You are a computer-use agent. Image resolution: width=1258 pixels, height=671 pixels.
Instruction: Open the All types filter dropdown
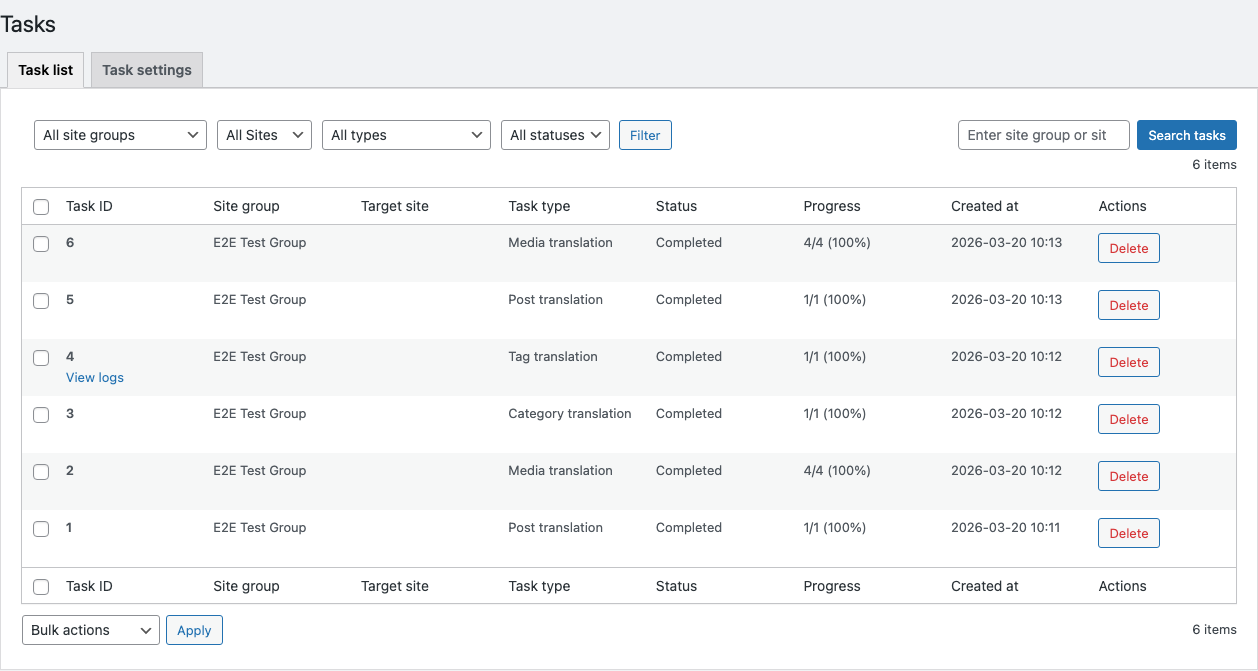406,135
